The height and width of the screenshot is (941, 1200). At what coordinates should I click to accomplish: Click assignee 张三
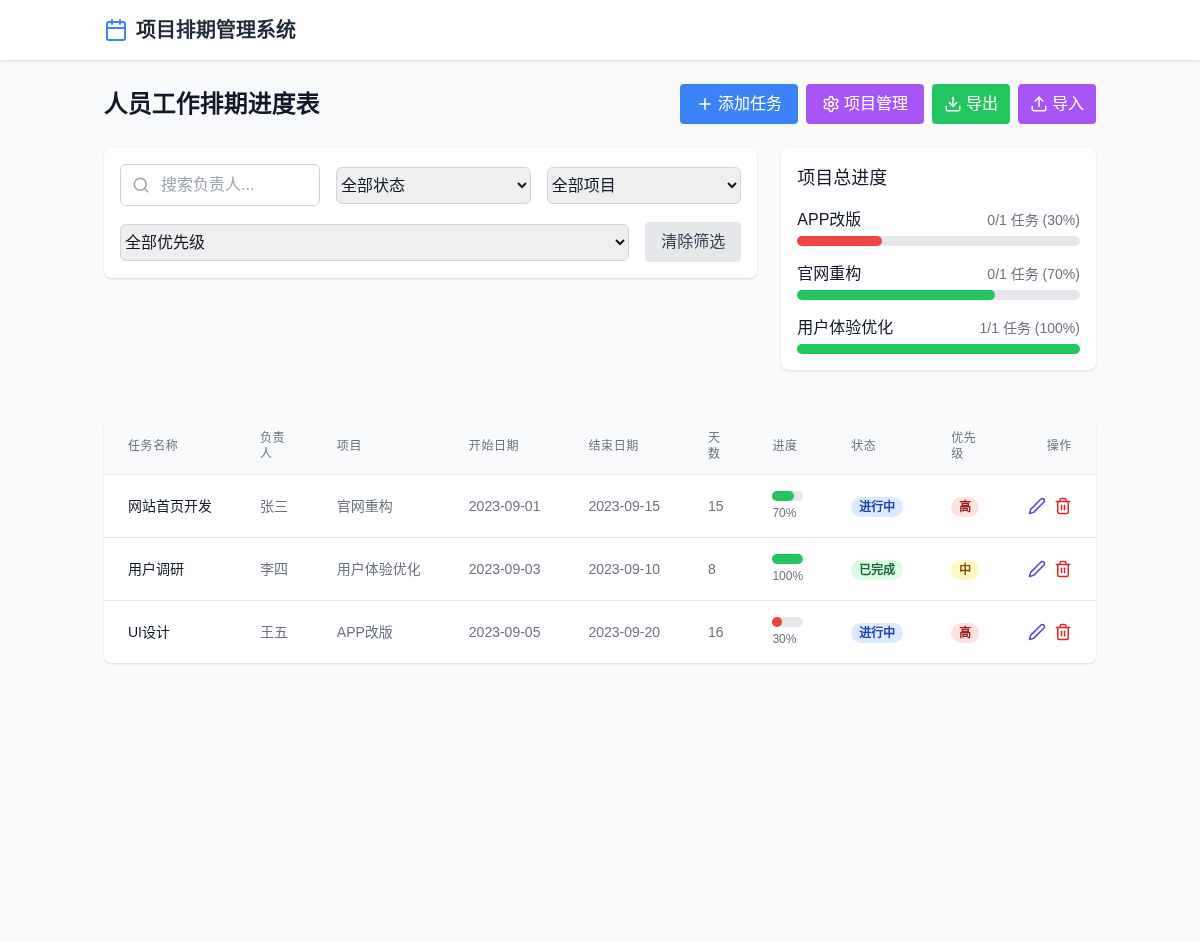click(x=274, y=506)
